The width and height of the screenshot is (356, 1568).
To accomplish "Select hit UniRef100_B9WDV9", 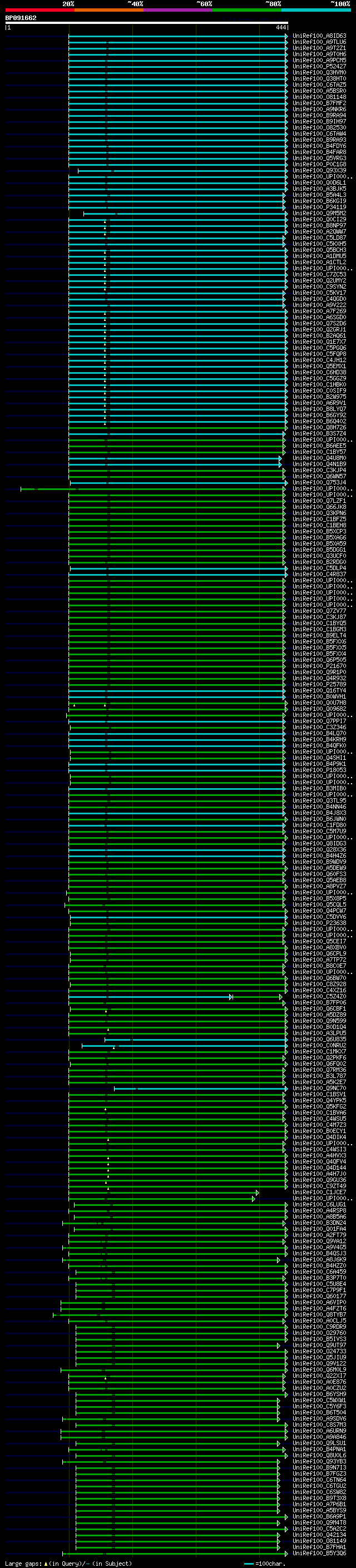I will [319, 861].
